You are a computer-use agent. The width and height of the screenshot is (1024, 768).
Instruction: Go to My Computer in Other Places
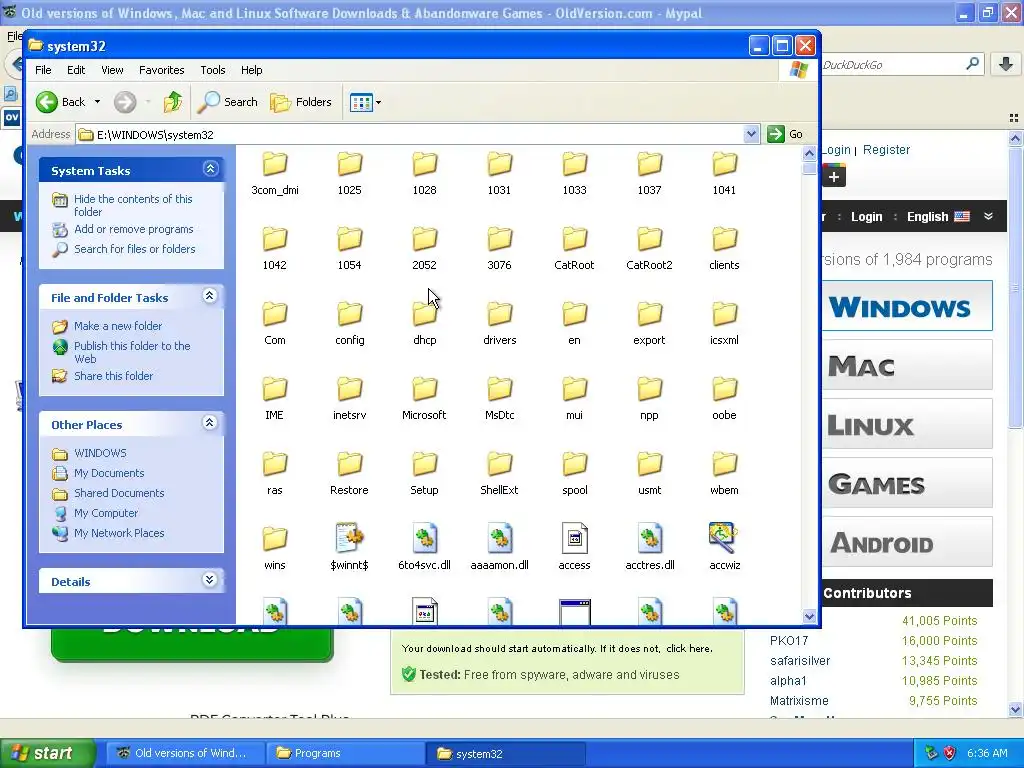[x=106, y=513]
